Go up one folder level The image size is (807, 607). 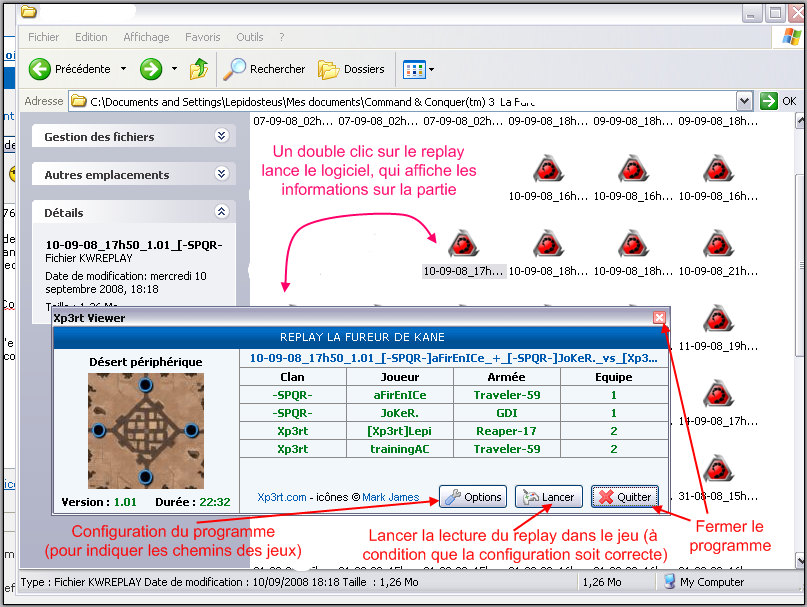pos(199,69)
